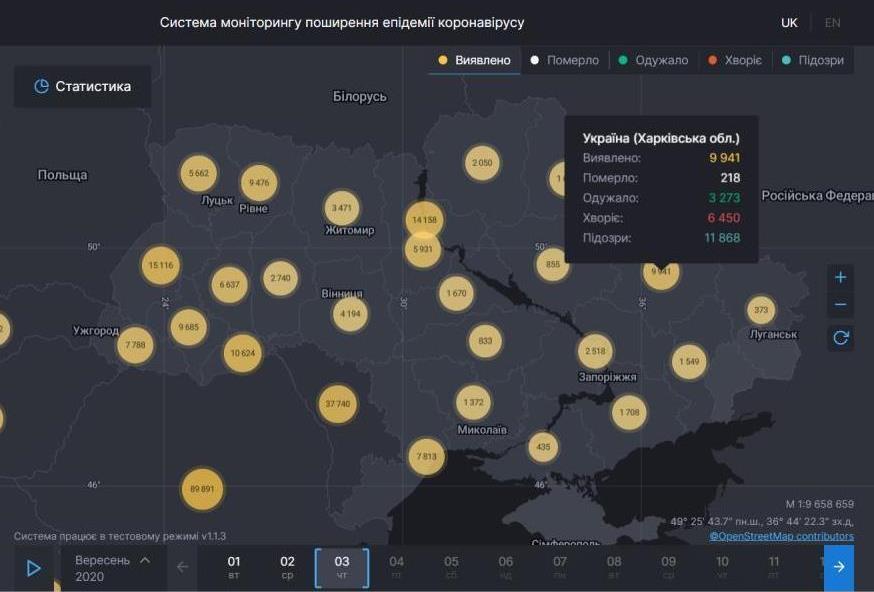Click the zoom in plus icon
The image size is (874, 592).
coord(839,277)
